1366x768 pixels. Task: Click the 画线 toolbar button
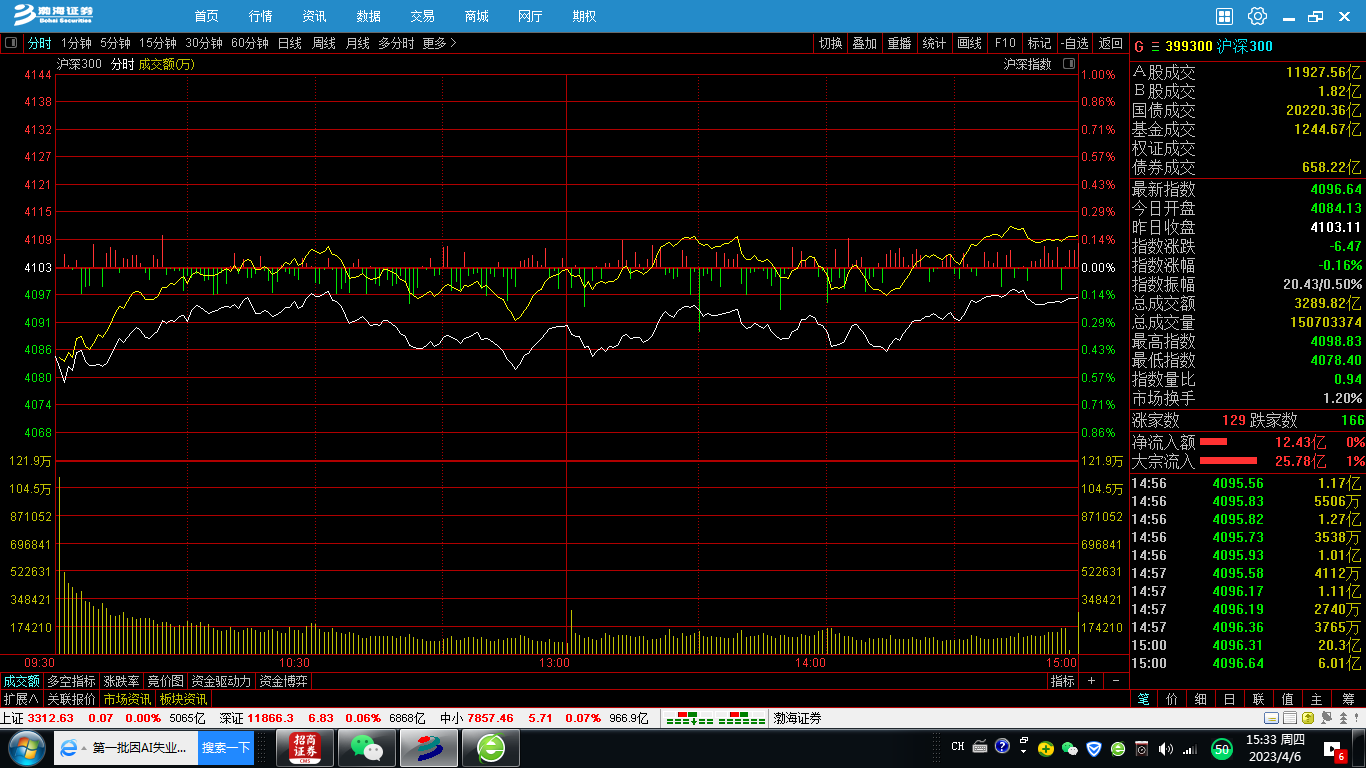970,43
